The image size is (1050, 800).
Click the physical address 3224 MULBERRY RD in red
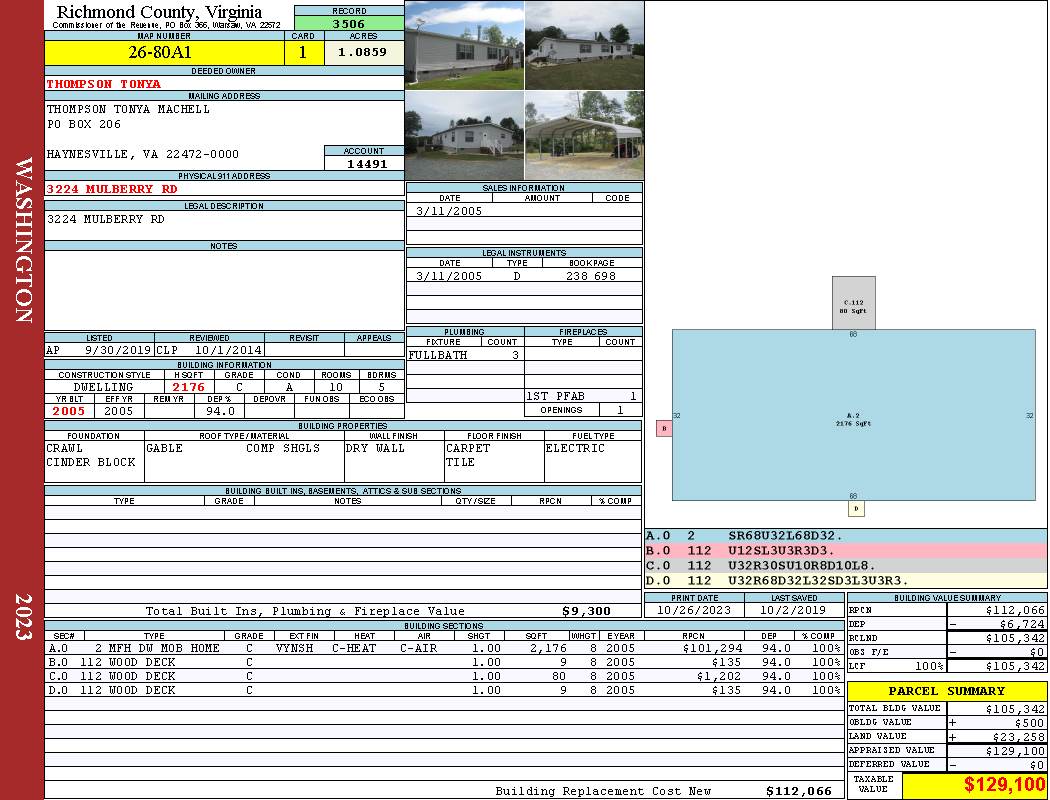[112, 189]
